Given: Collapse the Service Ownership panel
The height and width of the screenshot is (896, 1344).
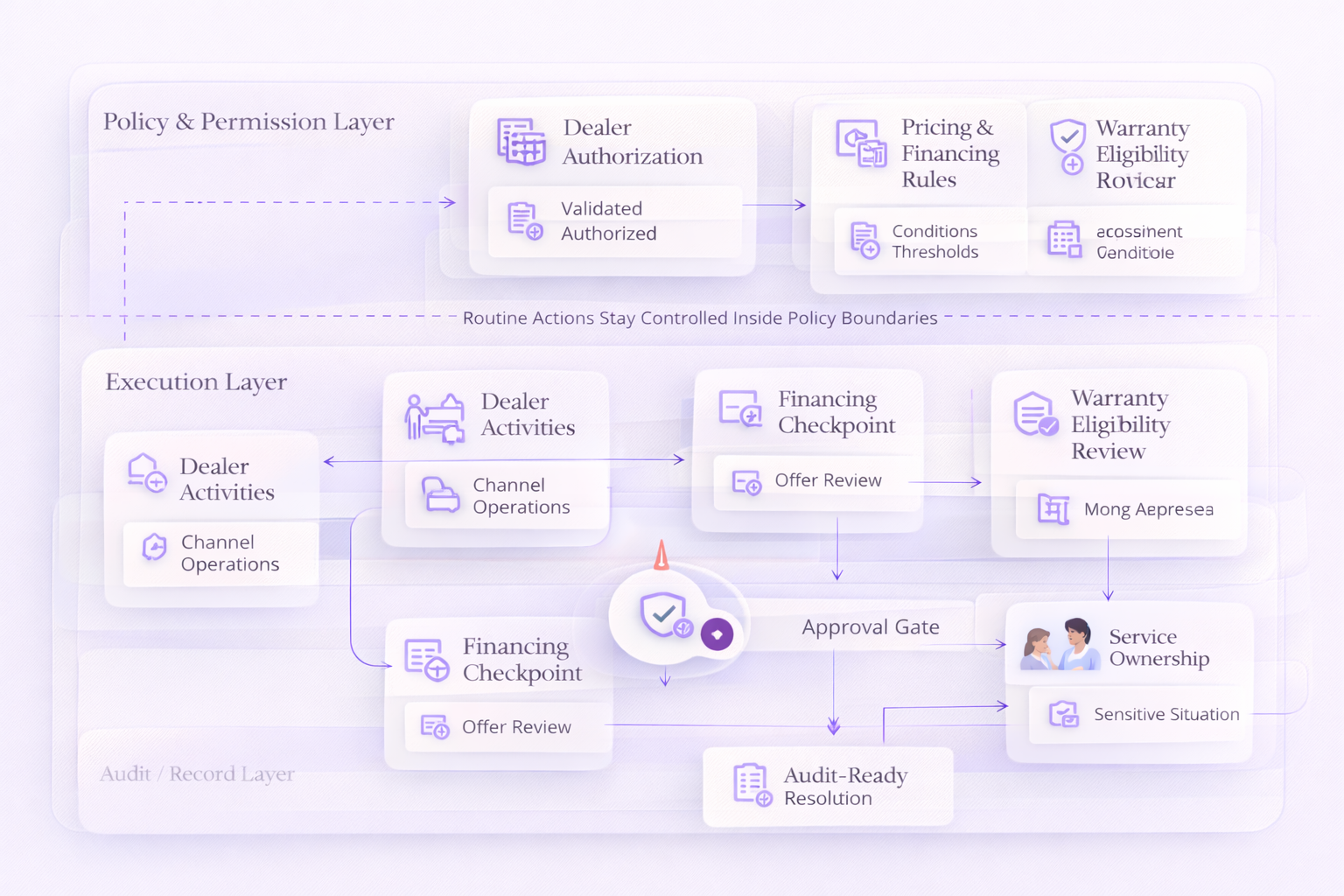Looking at the screenshot, I should tap(1129, 647).
